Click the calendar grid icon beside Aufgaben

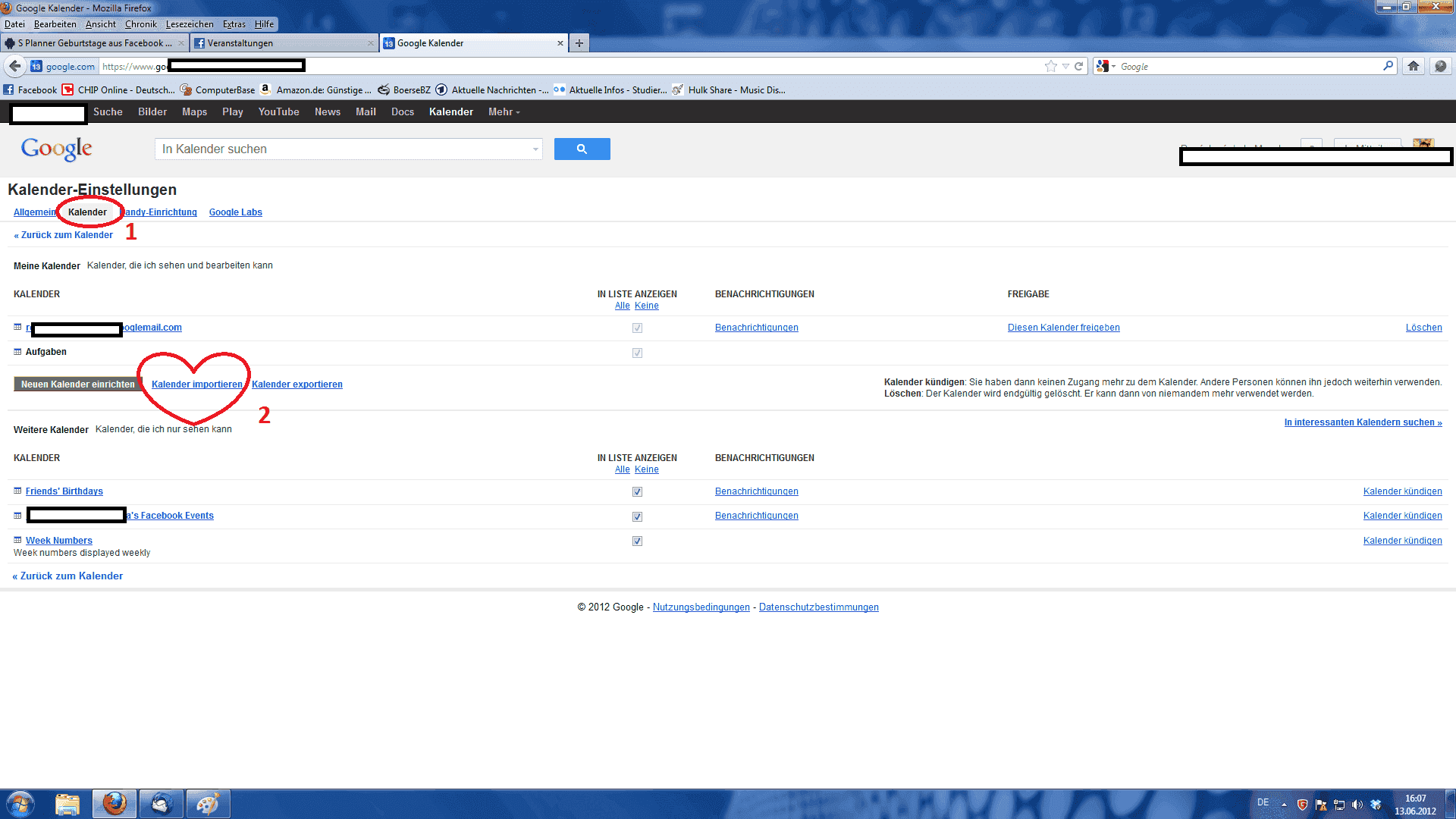(17, 352)
